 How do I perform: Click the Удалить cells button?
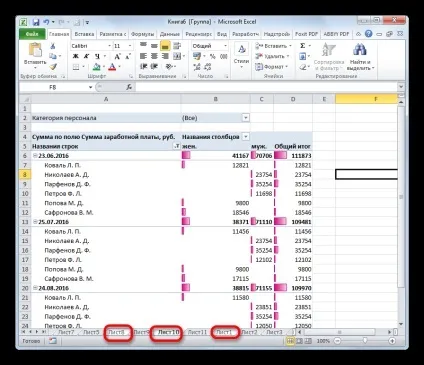(272, 56)
